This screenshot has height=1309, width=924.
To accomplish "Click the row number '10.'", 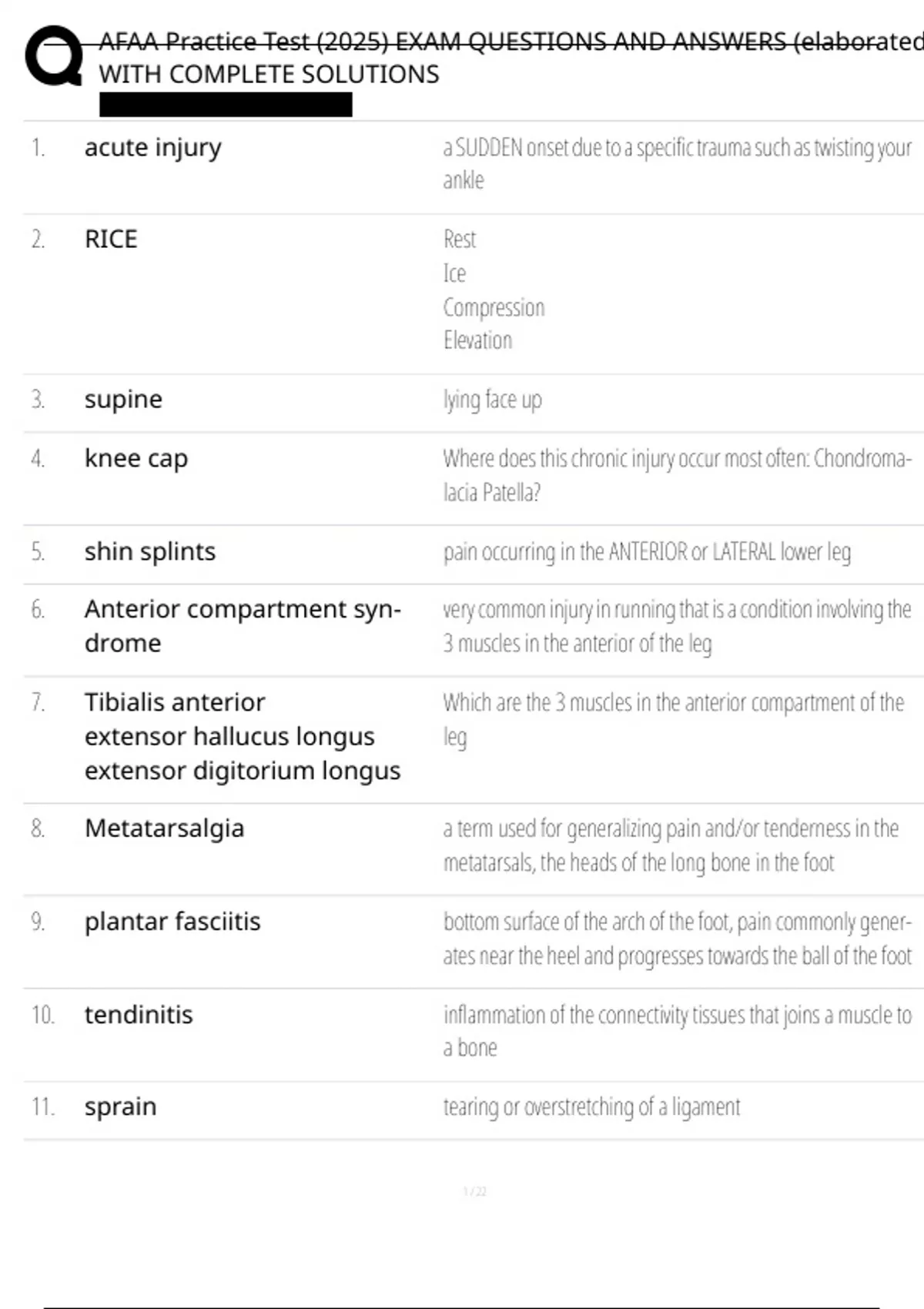I will point(43,1015).
